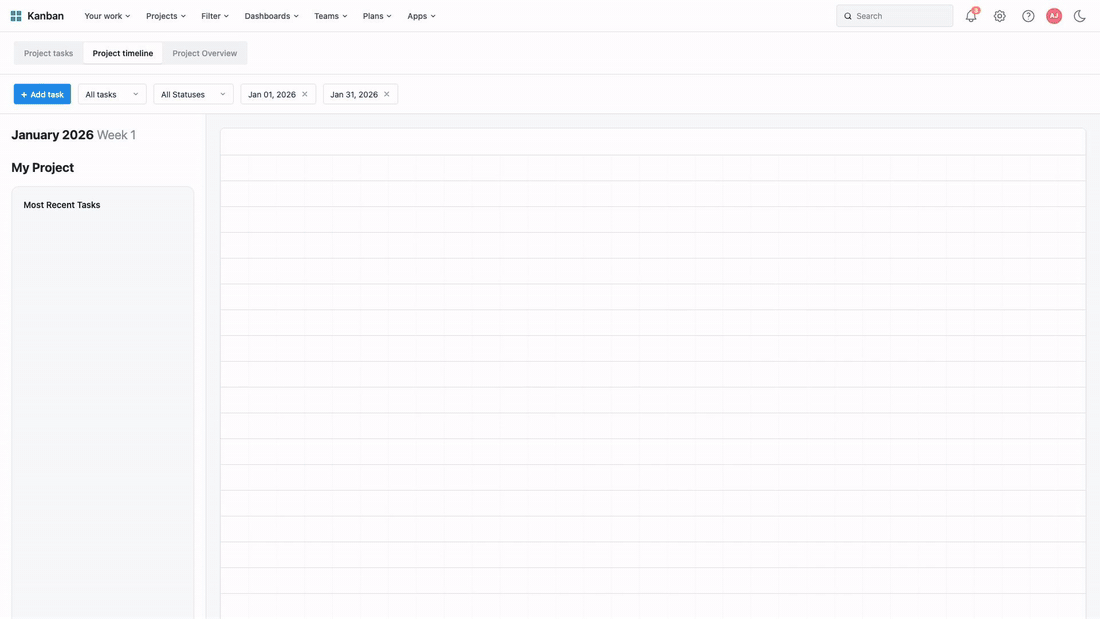The width and height of the screenshot is (1100, 619).
Task: Expand the All Statuses dropdown
Action: click(194, 94)
